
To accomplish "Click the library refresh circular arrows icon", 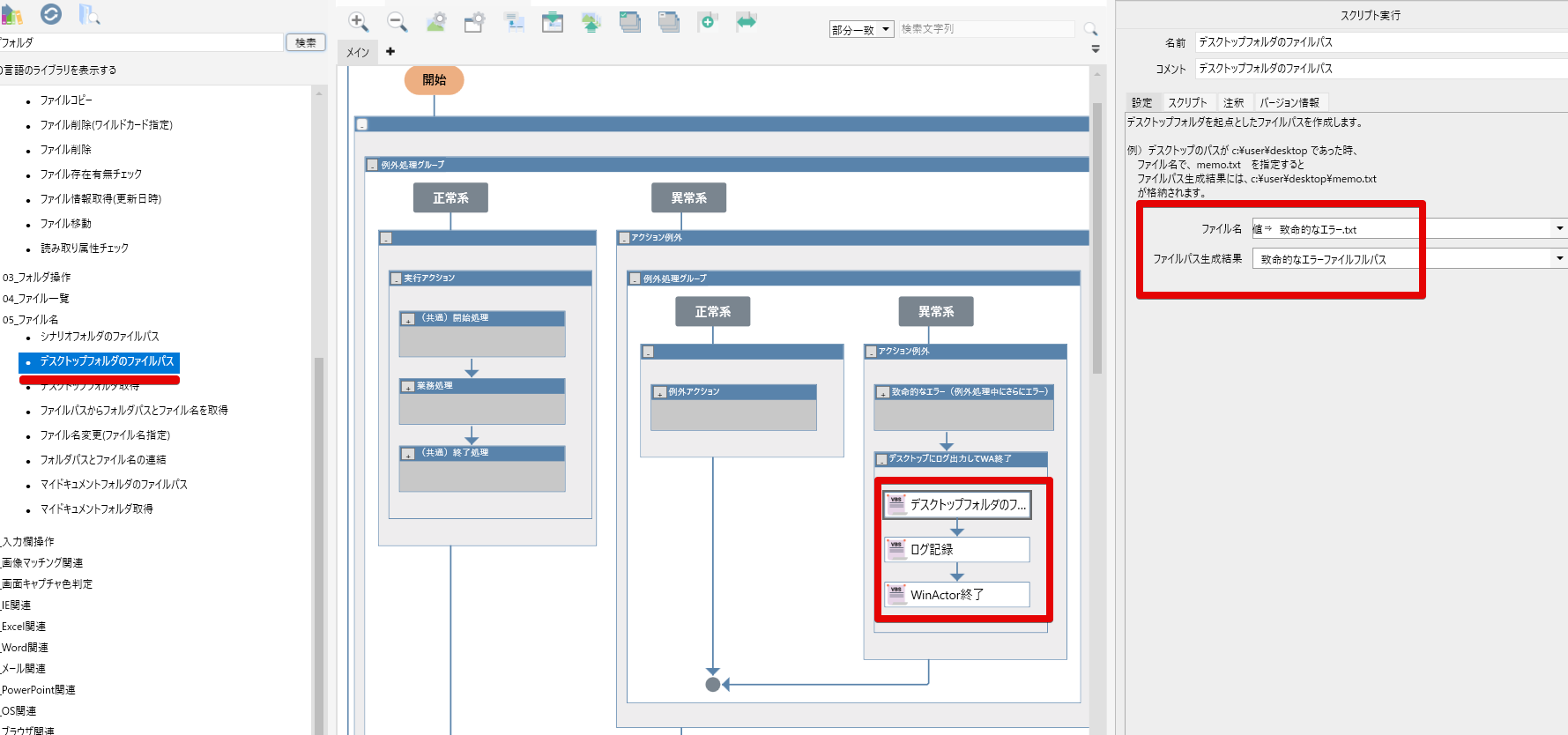I will [x=51, y=14].
